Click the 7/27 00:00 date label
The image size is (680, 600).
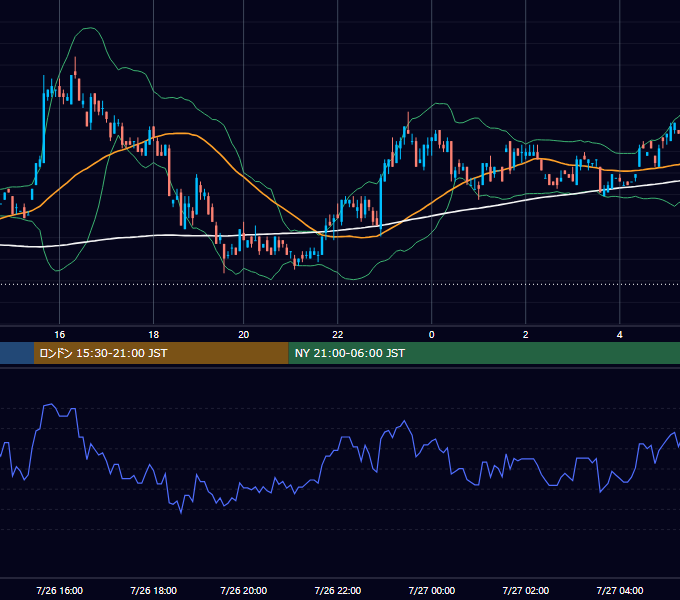432,590
